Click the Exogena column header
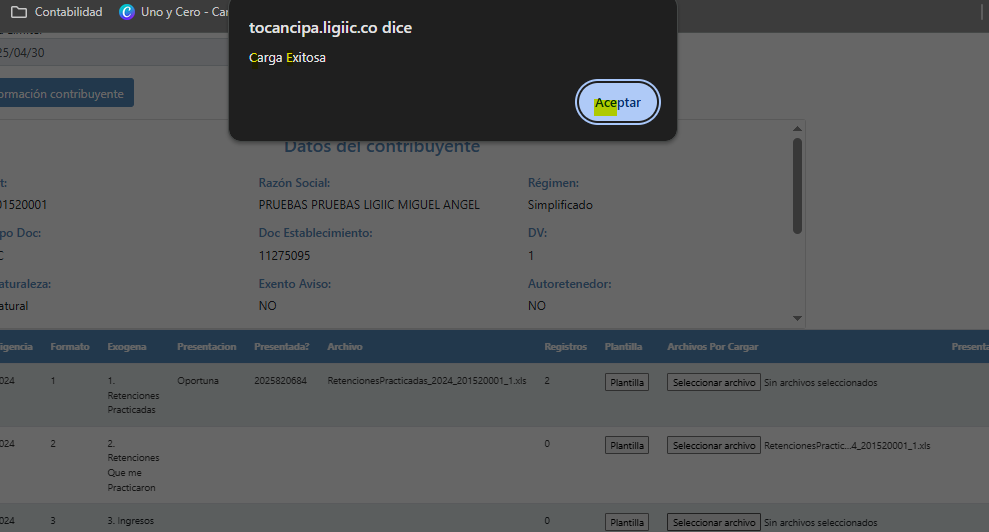This screenshot has width=989, height=532. (x=127, y=346)
